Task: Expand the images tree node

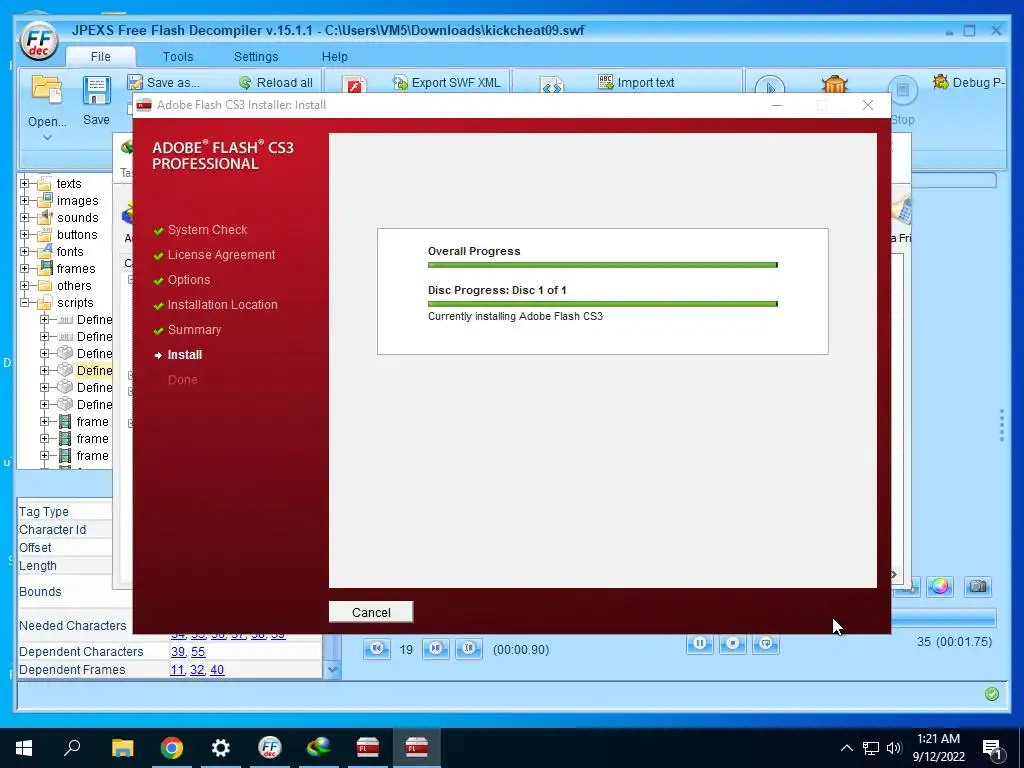Action: point(25,200)
